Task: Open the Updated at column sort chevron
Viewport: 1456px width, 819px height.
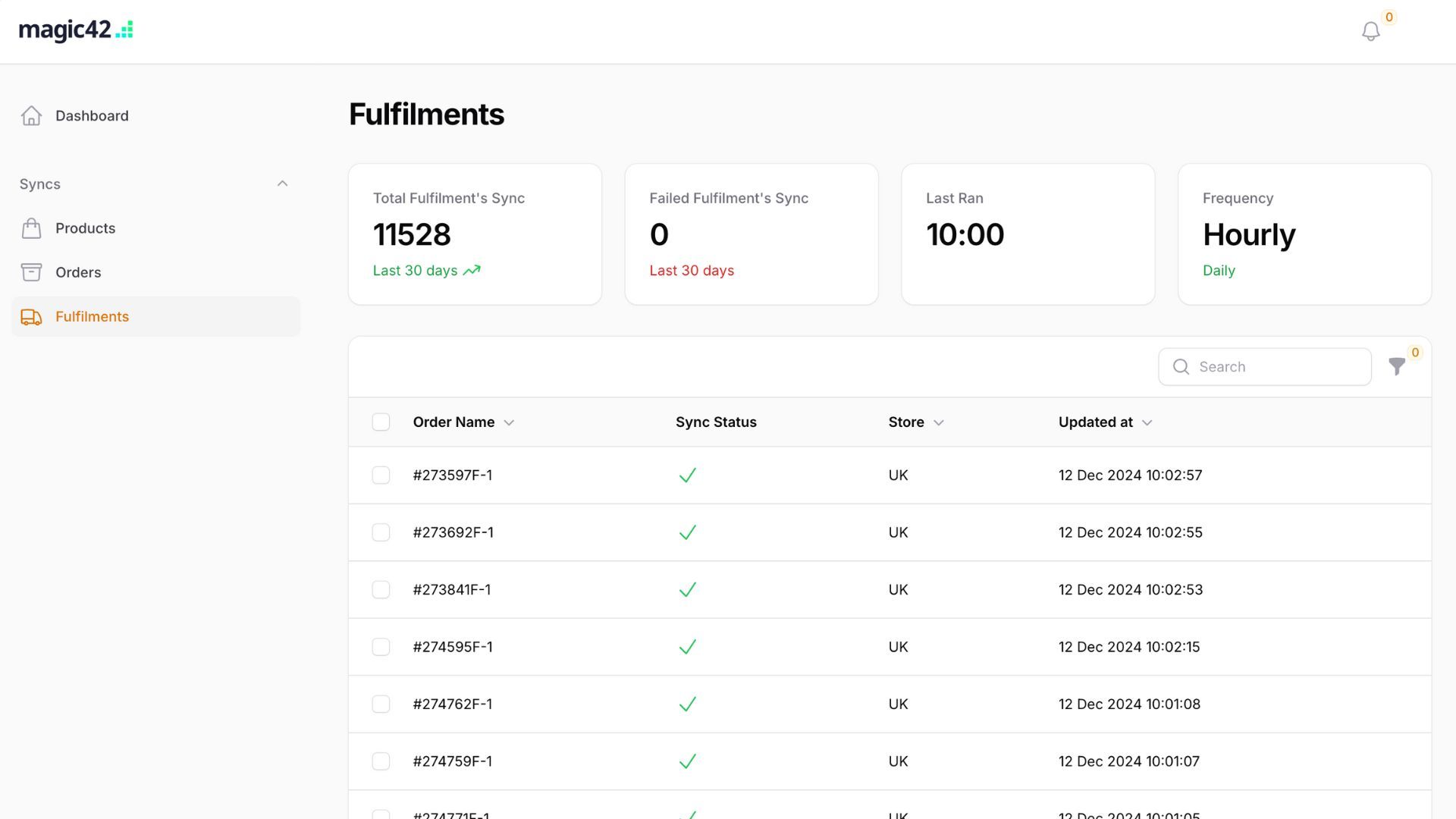Action: click(1147, 423)
